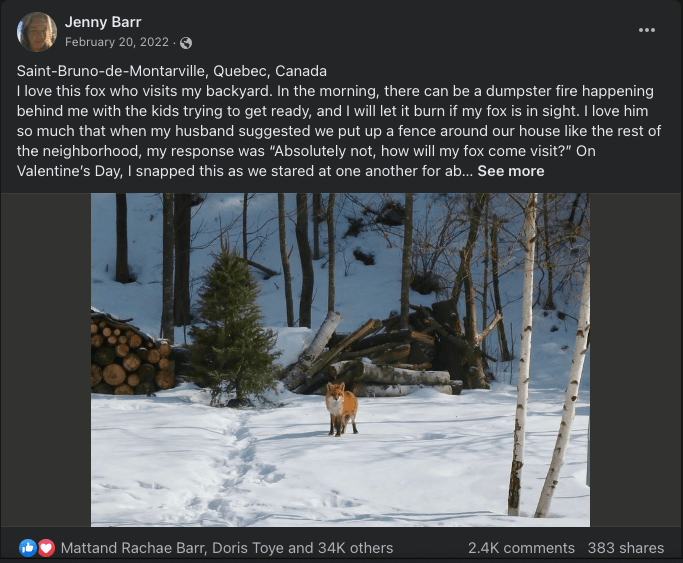683x563 pixels.
Task: Click the February 20, 2022 timestamp
Action: pyautogui.click(x=117, y=42)
